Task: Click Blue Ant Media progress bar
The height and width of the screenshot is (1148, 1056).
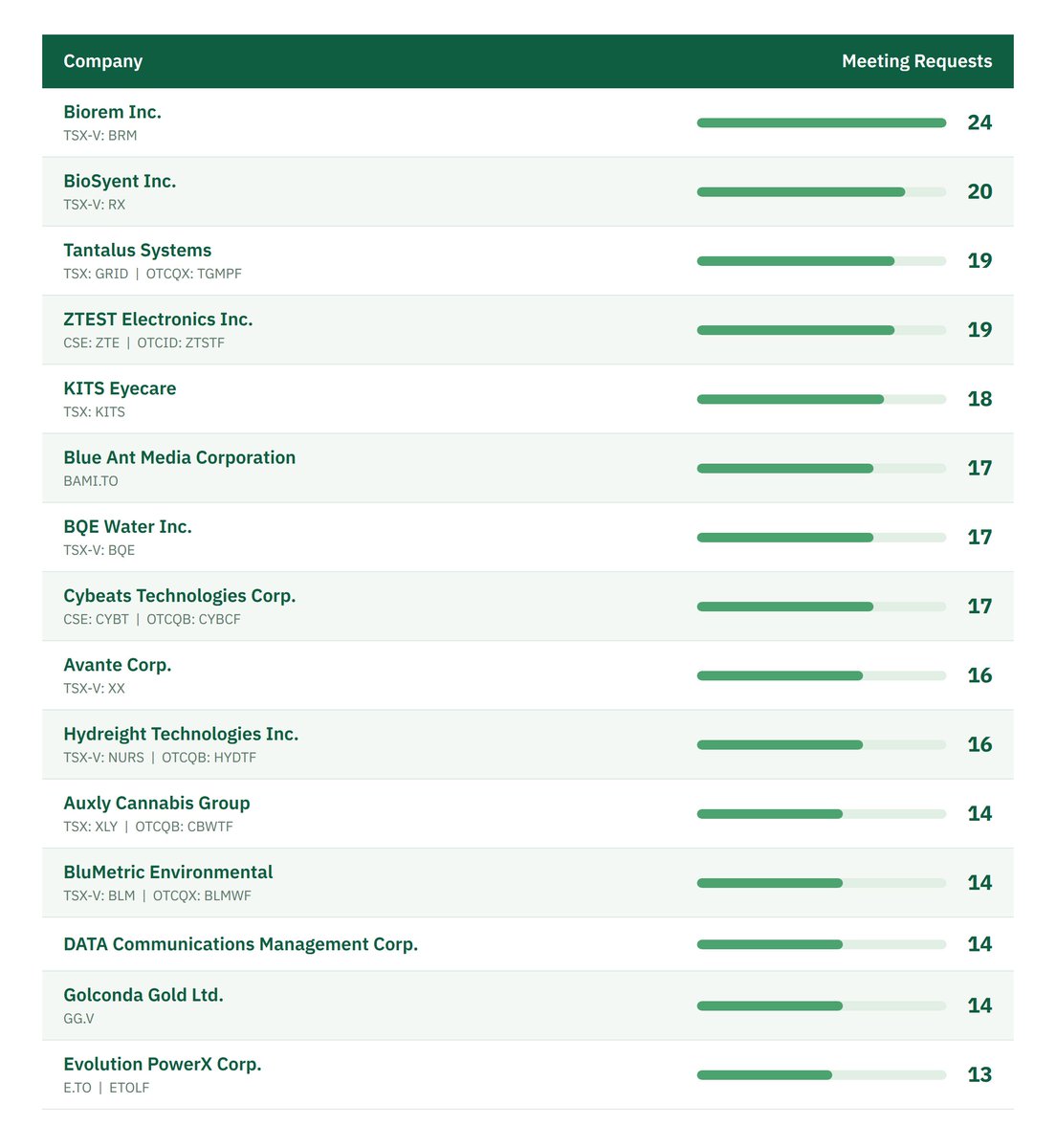Action: (821, 468)
